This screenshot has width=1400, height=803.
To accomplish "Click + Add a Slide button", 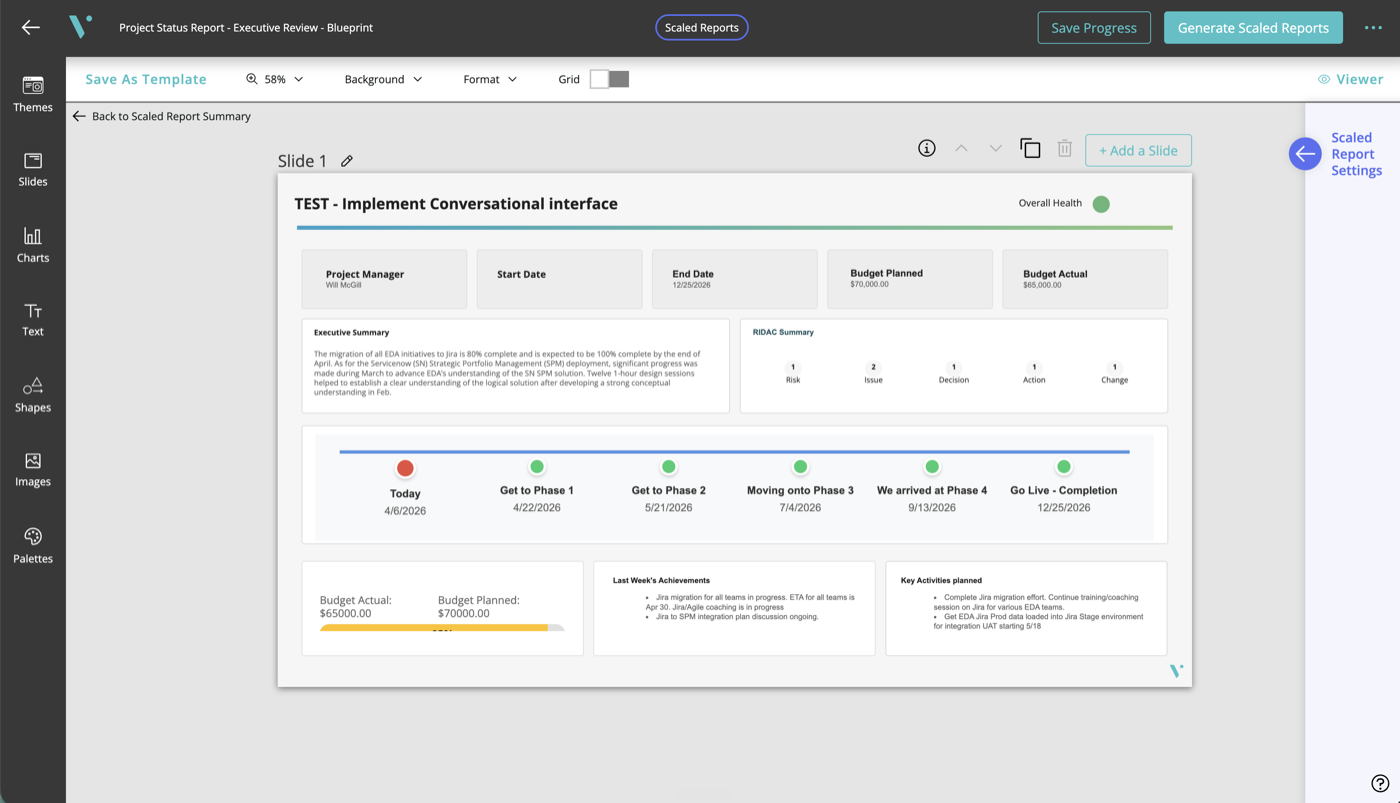I will coord(1138,150).
